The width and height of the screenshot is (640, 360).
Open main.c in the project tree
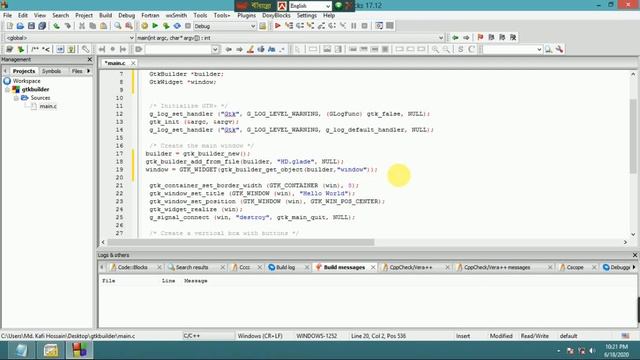[48, 107]
